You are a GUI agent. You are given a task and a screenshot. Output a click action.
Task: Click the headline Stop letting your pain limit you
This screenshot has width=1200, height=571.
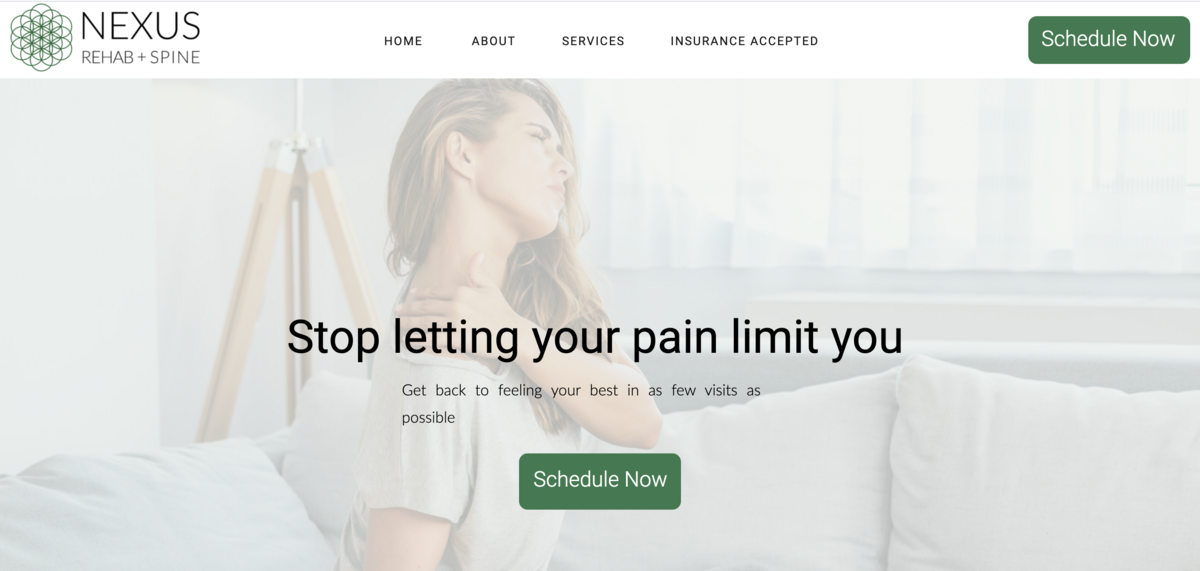[595, 337]
